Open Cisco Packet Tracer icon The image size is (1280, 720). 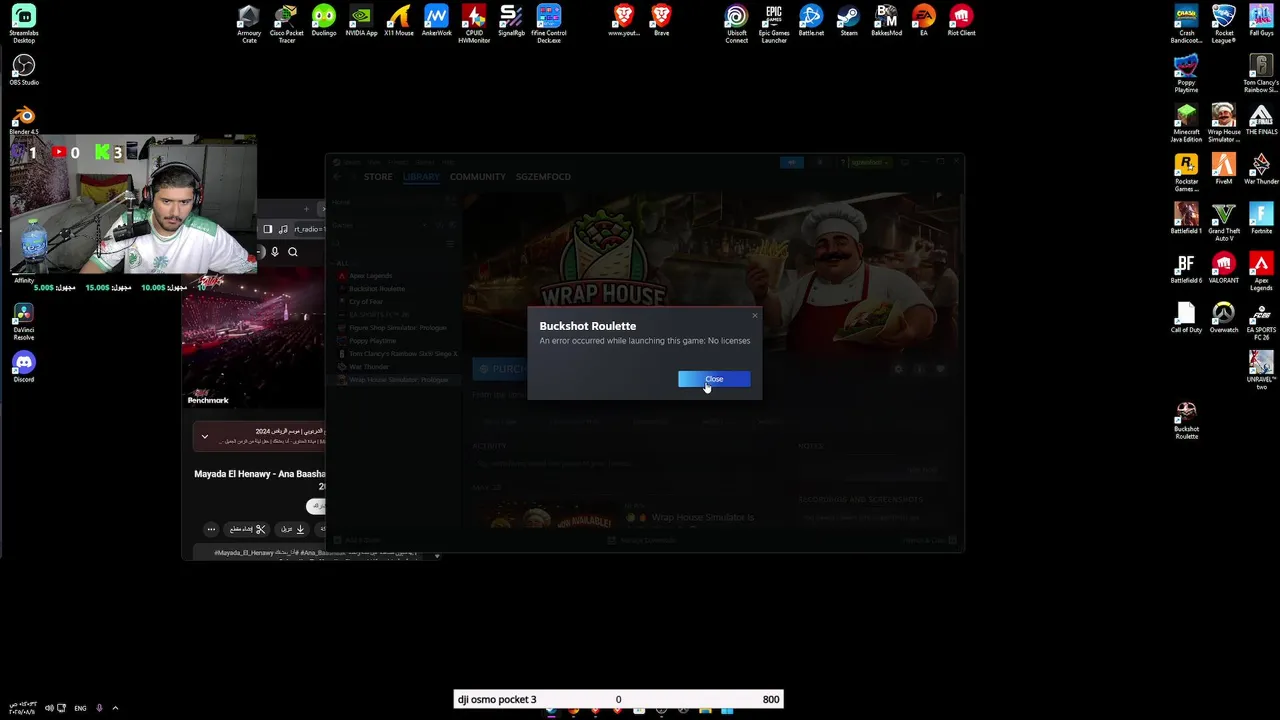[x=286, y=24]
